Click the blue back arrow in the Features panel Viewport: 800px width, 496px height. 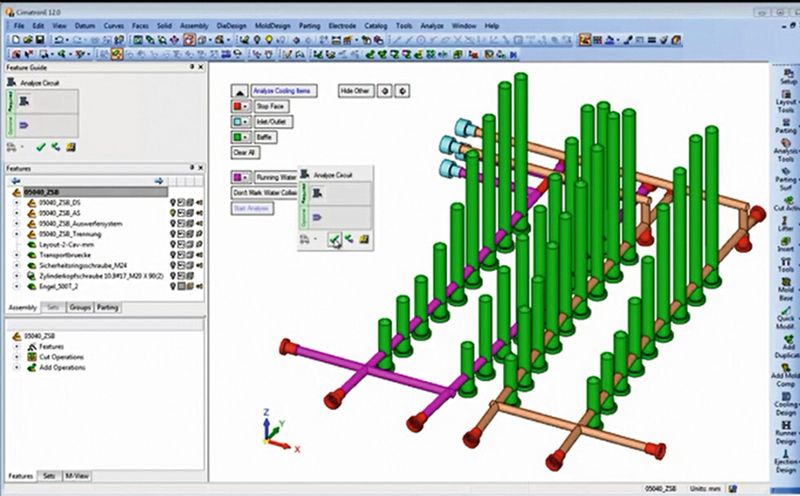point(15,181)
